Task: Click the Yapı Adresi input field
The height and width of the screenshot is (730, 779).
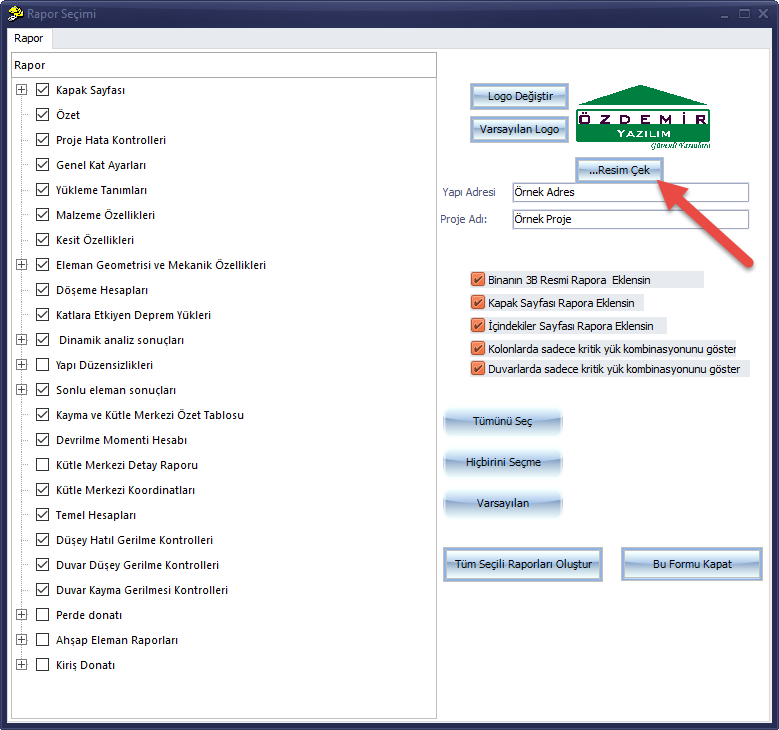Action: point(630,192)
